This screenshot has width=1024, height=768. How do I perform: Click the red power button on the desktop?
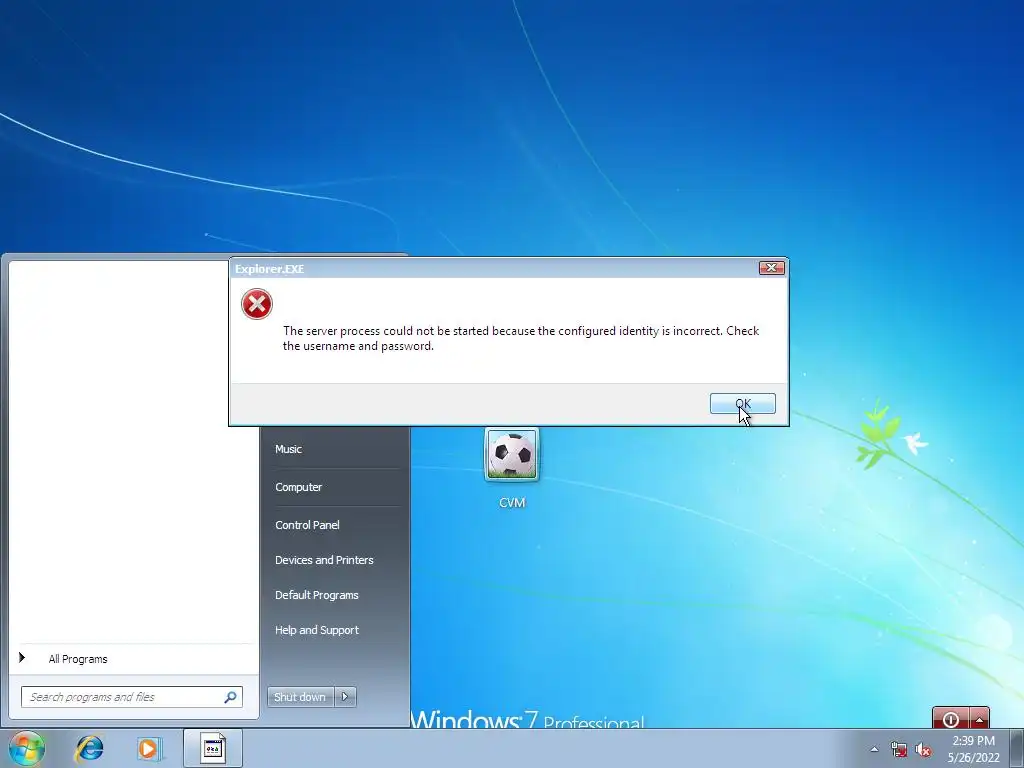951,719
